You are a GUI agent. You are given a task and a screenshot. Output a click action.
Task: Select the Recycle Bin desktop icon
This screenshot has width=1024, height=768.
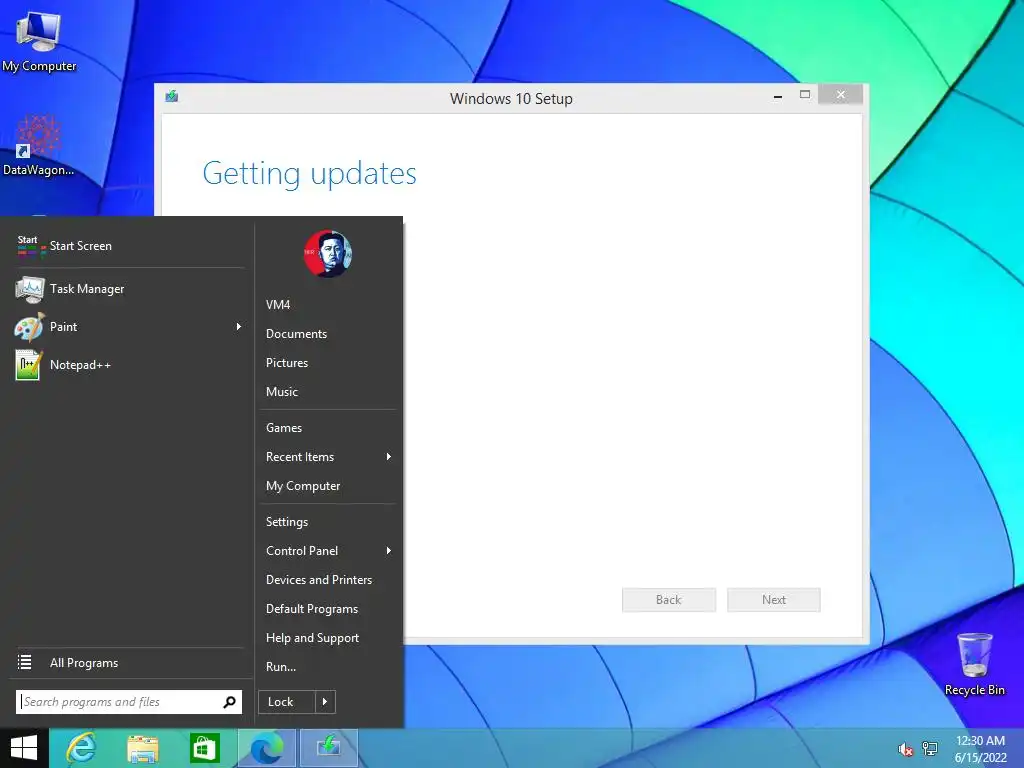[x=974, y=664]
